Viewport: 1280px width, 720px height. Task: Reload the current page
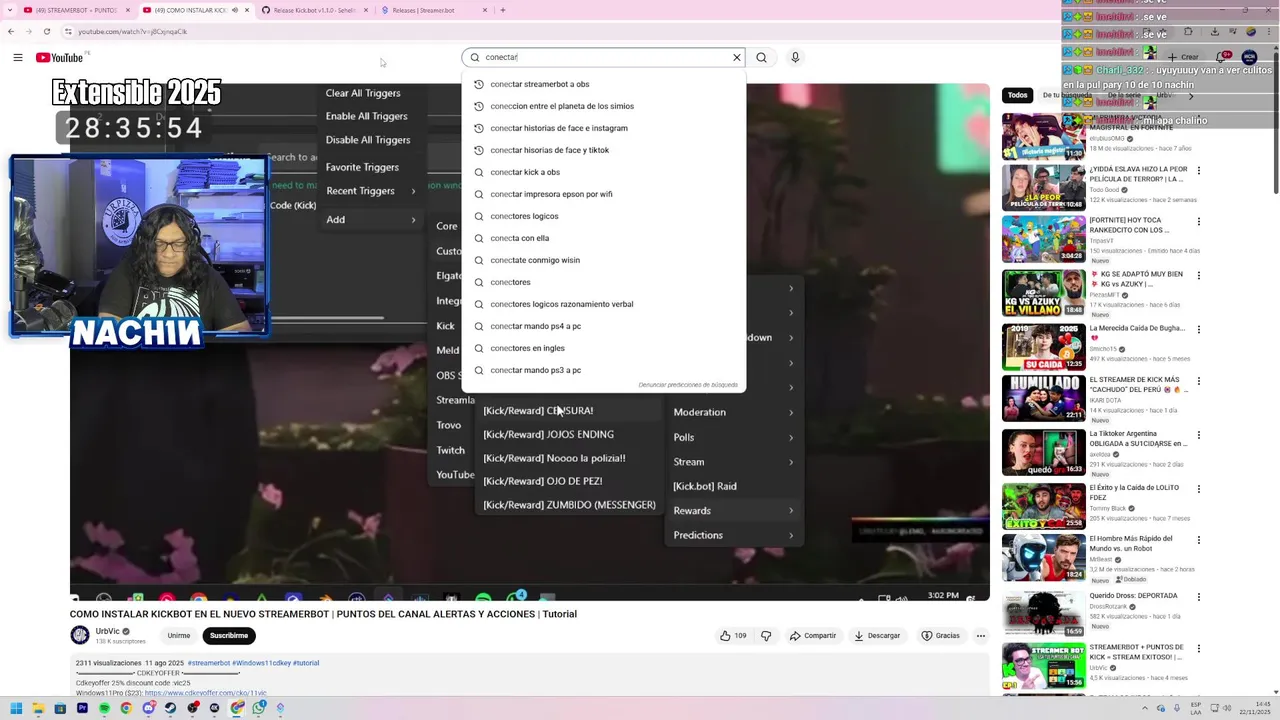coord(46,31)
